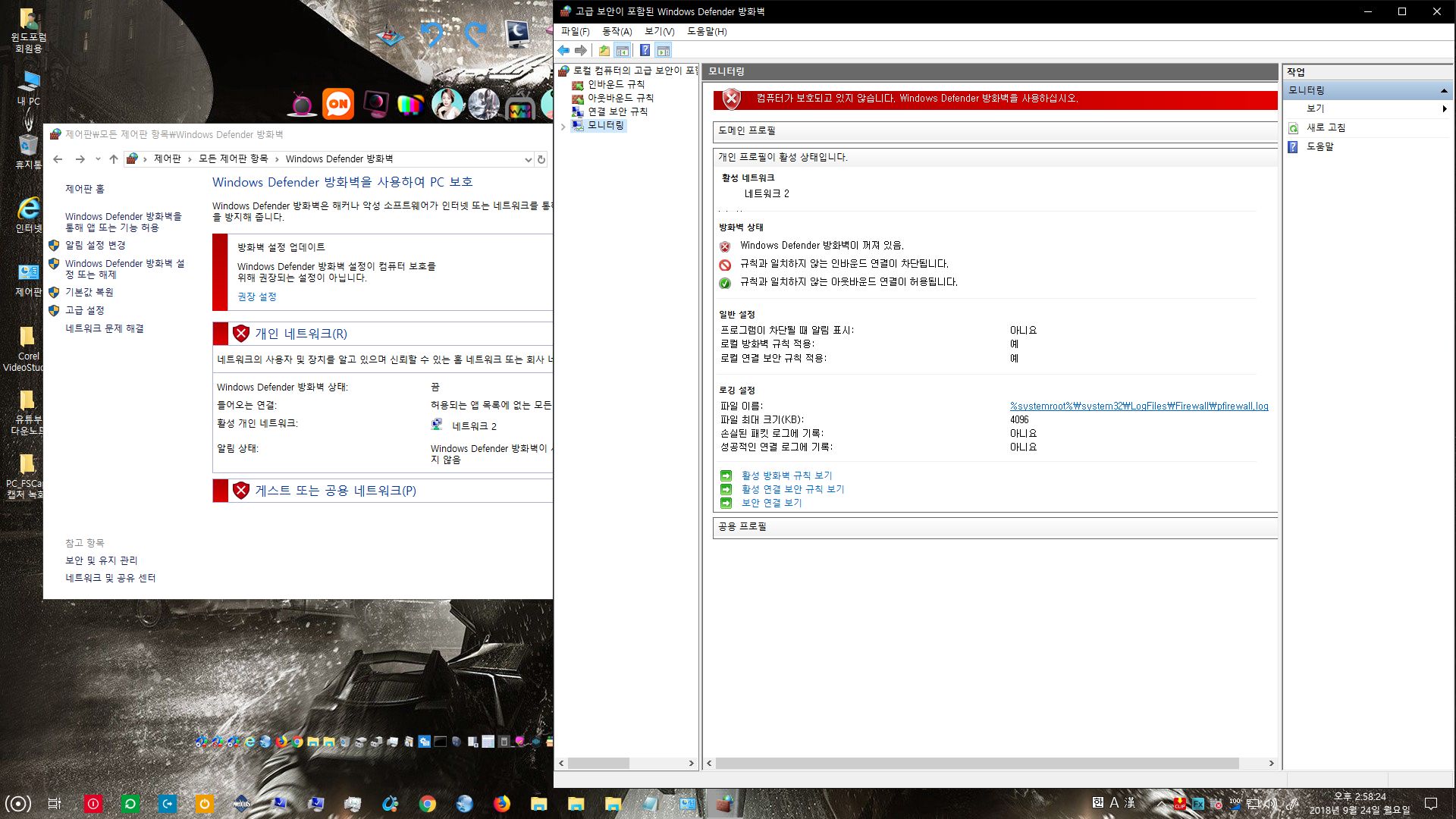Screen dimensions: 1456x819
Task: Click the blue Help question mark toolbar icon
Action: (x=645, y=51)
